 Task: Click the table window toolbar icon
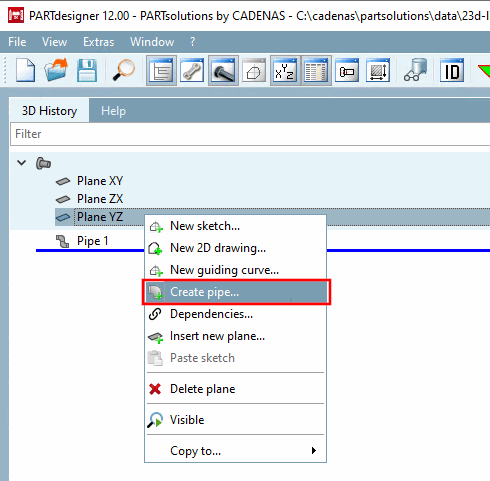tap(316, 71)
